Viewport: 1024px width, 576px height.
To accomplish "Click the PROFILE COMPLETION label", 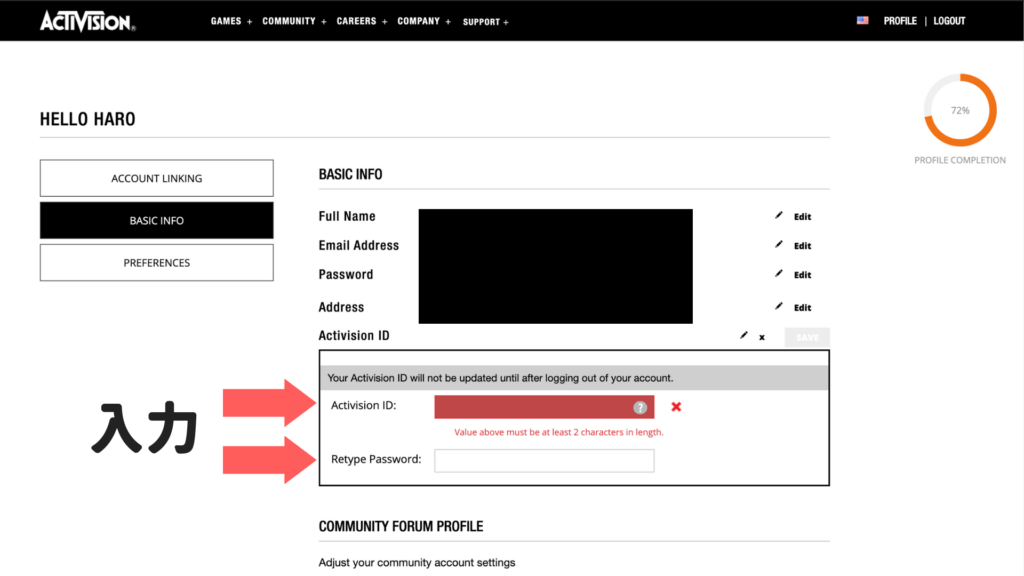I will click(960, 160).
